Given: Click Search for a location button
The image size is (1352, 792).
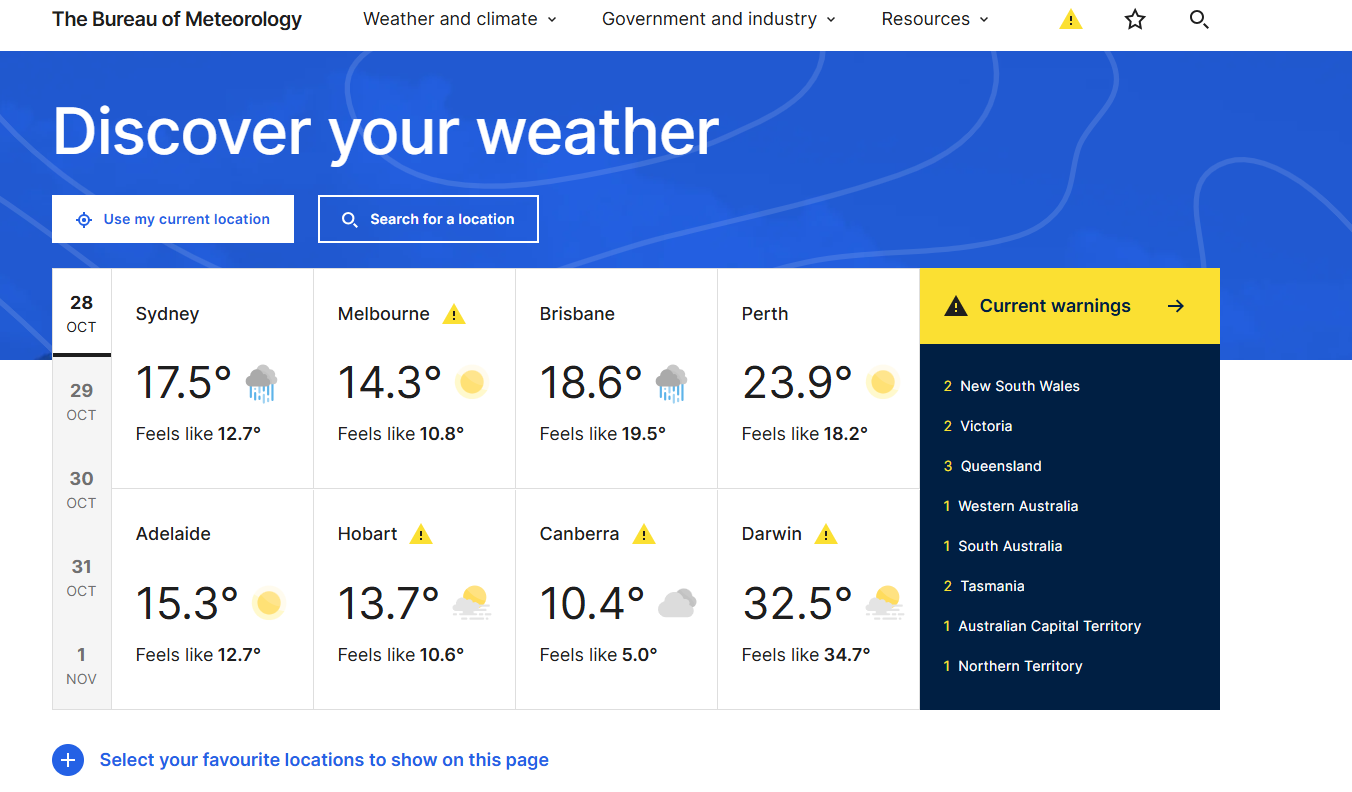Looking at the screenshot, I should [x=428, y=219].
